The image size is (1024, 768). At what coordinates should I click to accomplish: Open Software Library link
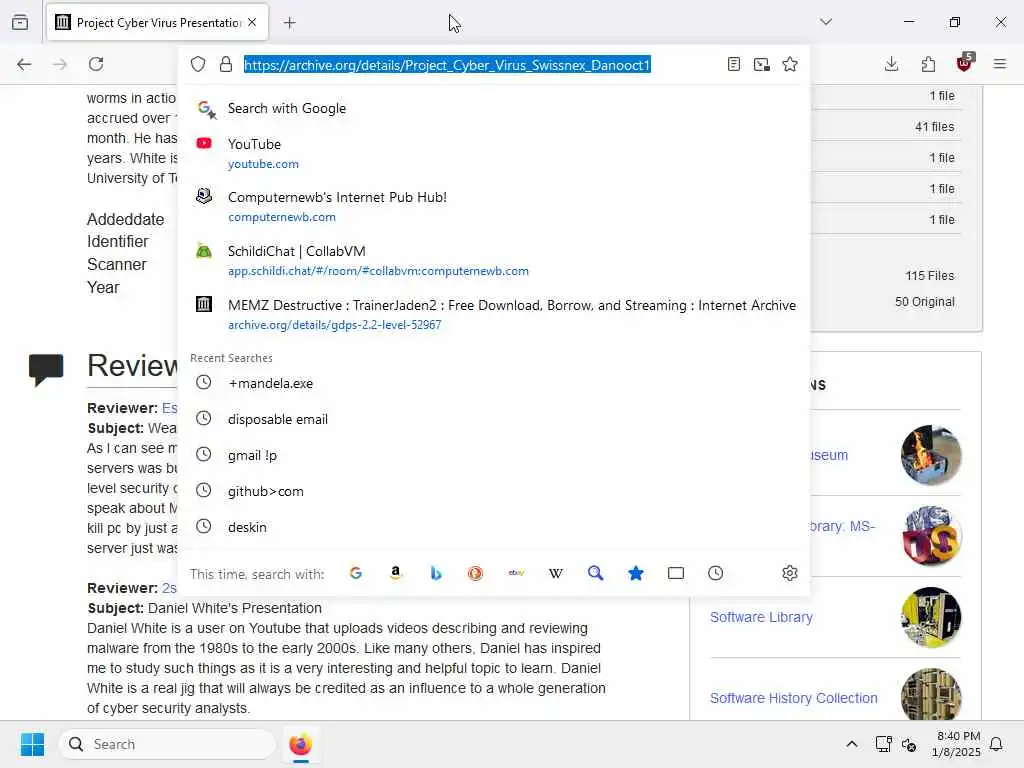tap(761, 617)
